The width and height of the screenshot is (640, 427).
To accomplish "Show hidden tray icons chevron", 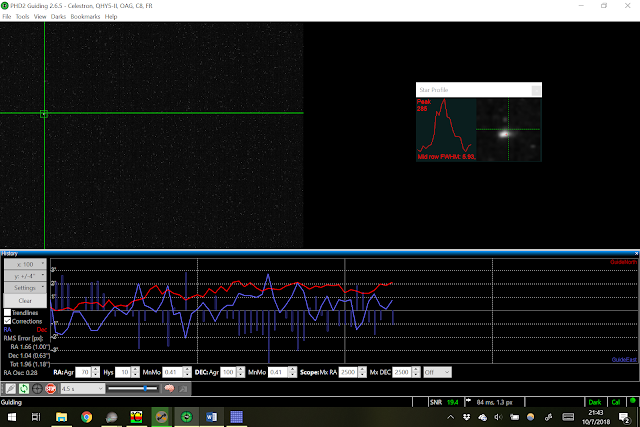I will 451,417.
